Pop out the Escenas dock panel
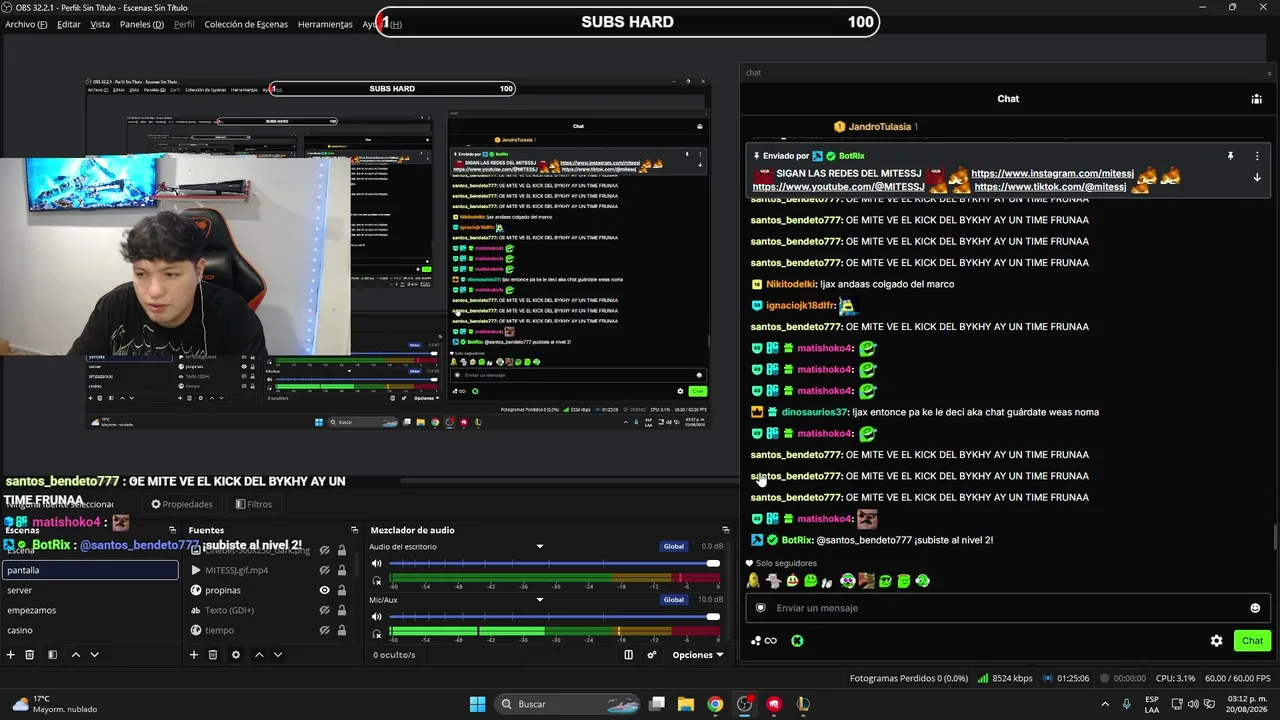Image resolution: width=1280 pixels, height=720 pixels. pyautogui.click(x=172, y=530)
